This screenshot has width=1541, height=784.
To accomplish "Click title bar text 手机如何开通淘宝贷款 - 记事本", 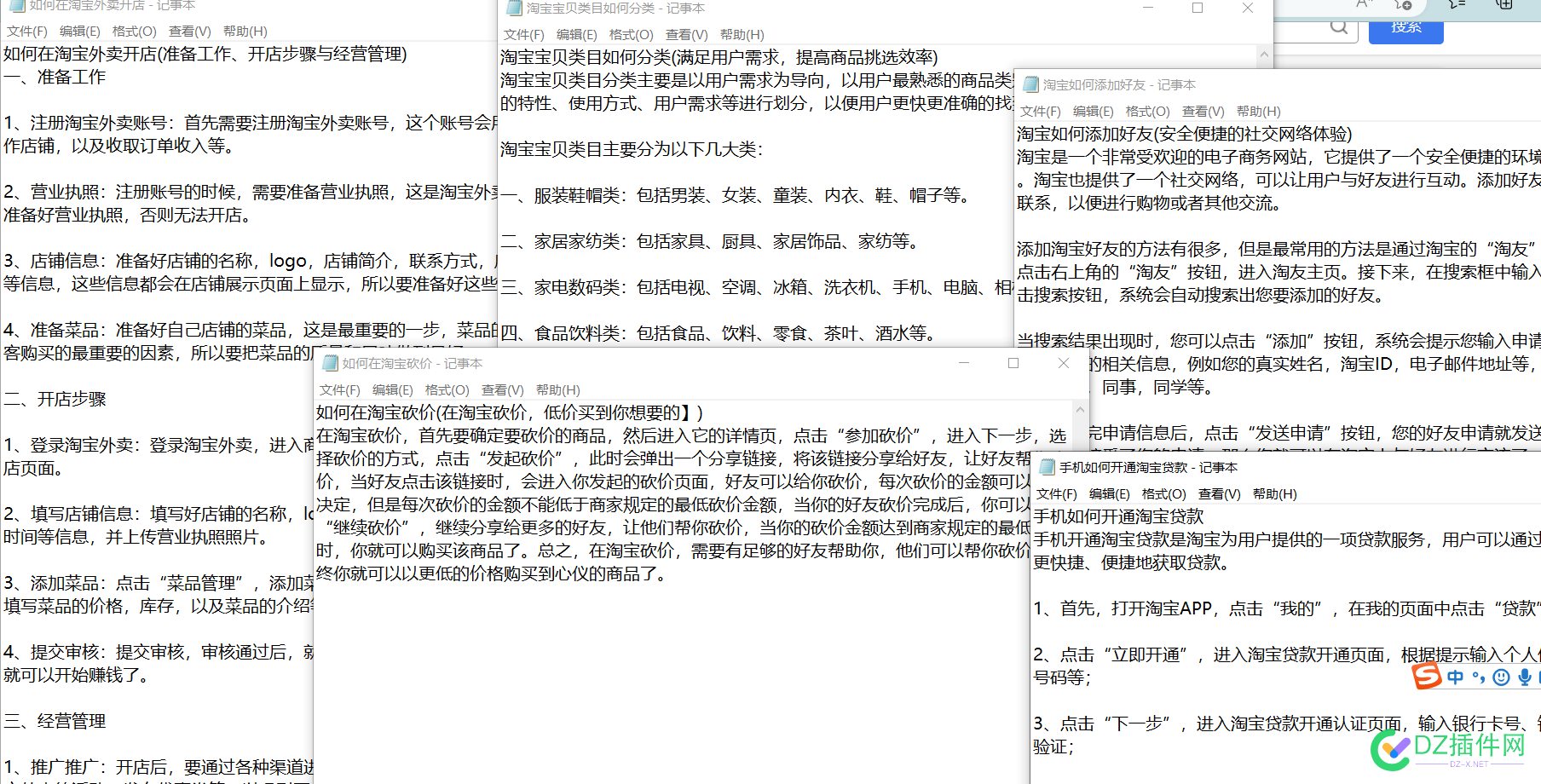I will coord(1148,467).
